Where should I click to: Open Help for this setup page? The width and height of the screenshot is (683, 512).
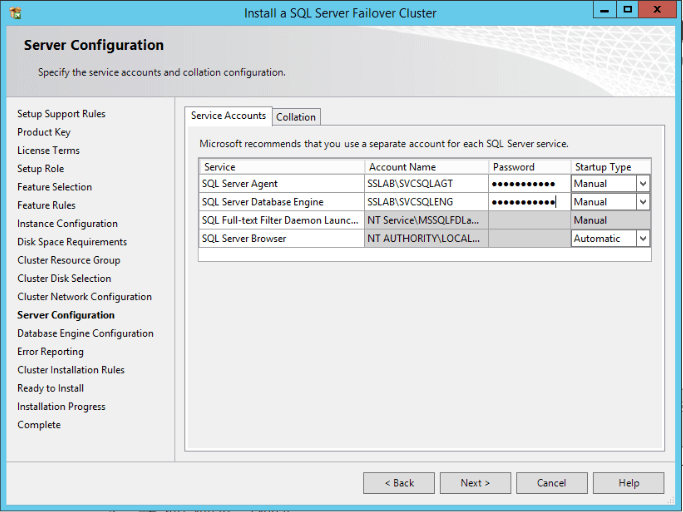point(628,483)
